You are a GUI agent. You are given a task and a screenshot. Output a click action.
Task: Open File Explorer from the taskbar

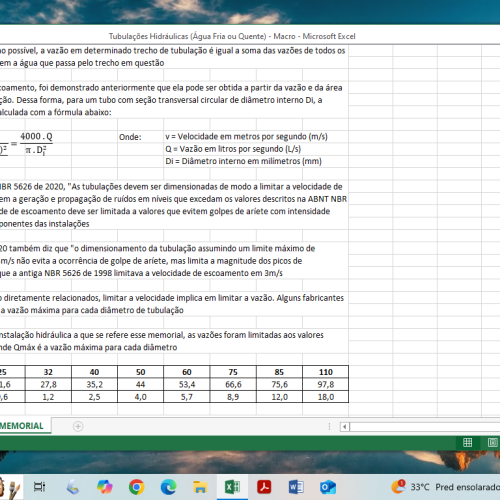(x=200, y=487)
